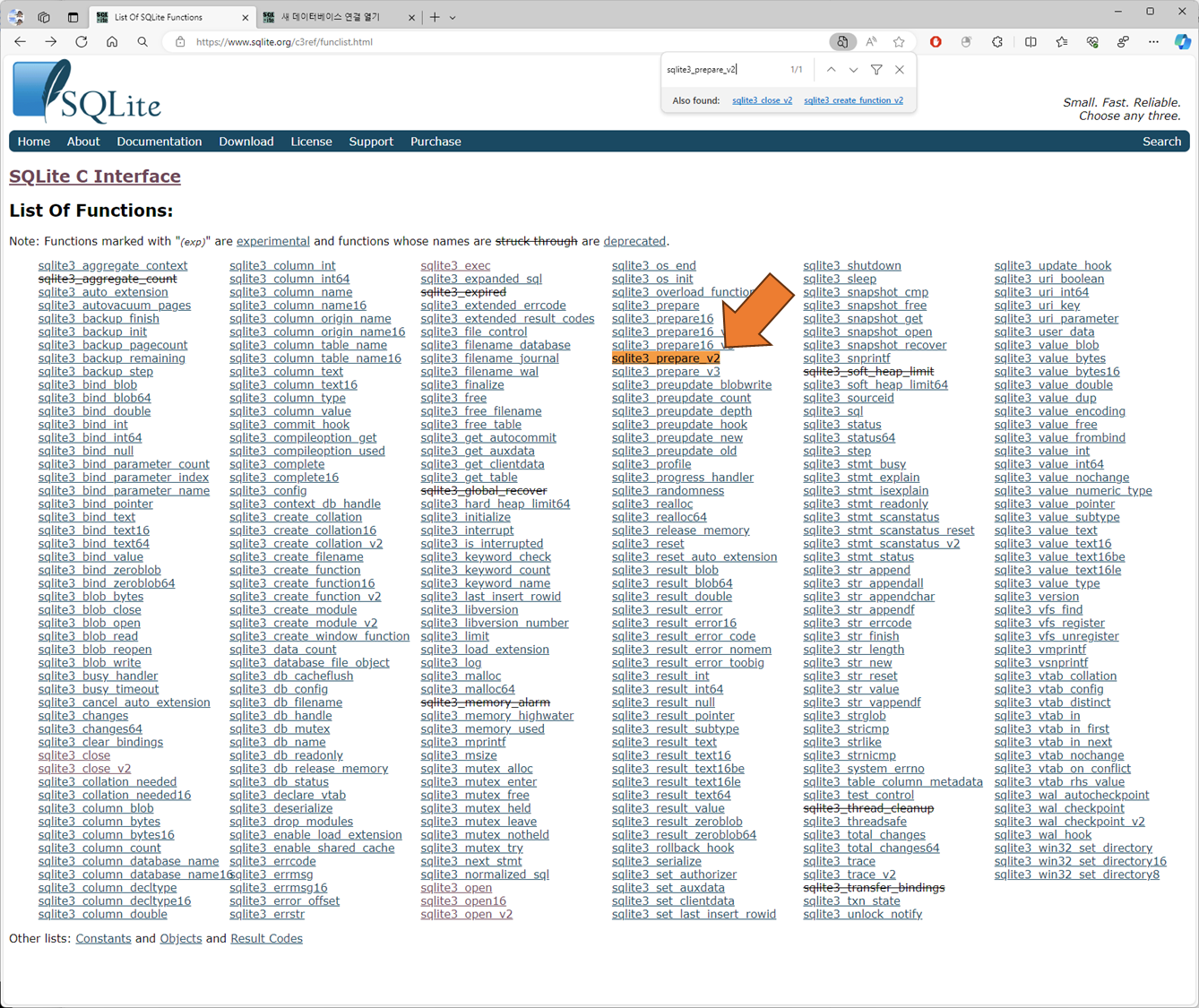This screenshot has width=1199, height=1008.
Task: Jump to next find result
Action: pyautogui.click(x=853, y=70)
